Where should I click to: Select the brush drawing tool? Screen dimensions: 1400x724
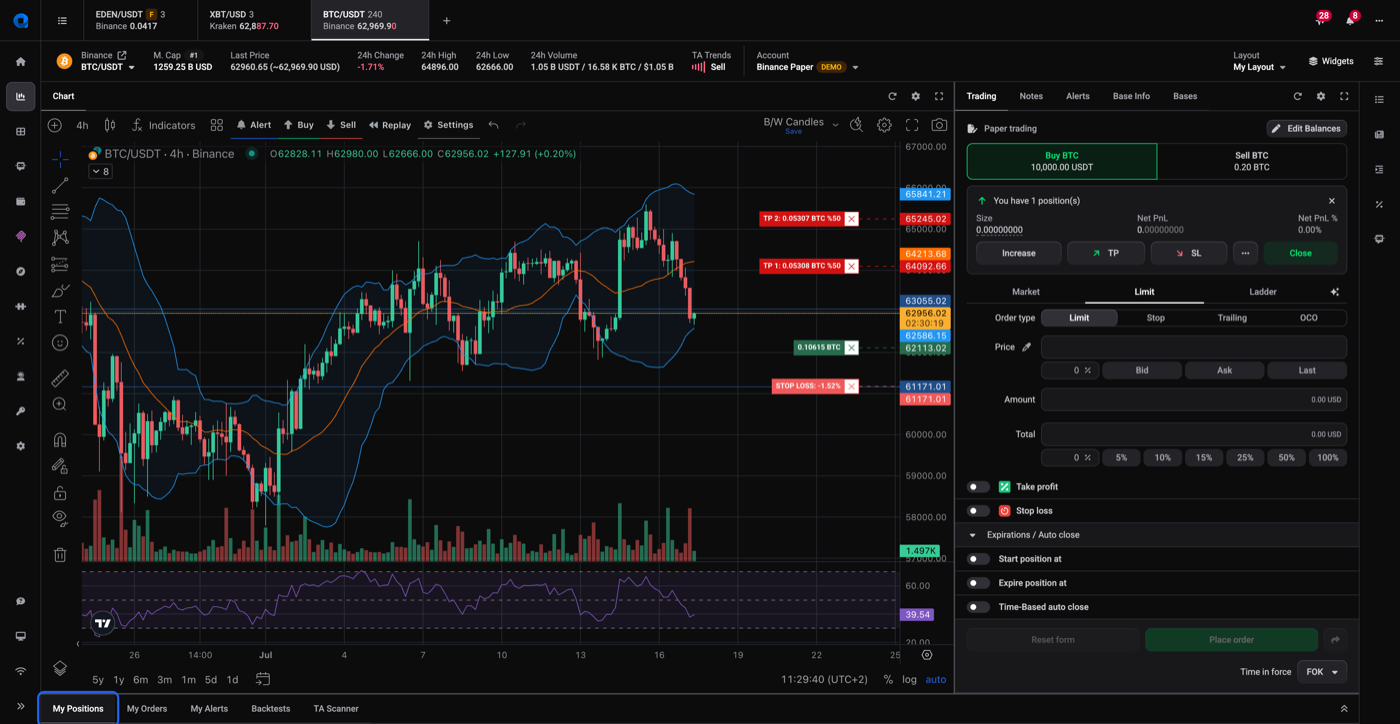point(60,291)
